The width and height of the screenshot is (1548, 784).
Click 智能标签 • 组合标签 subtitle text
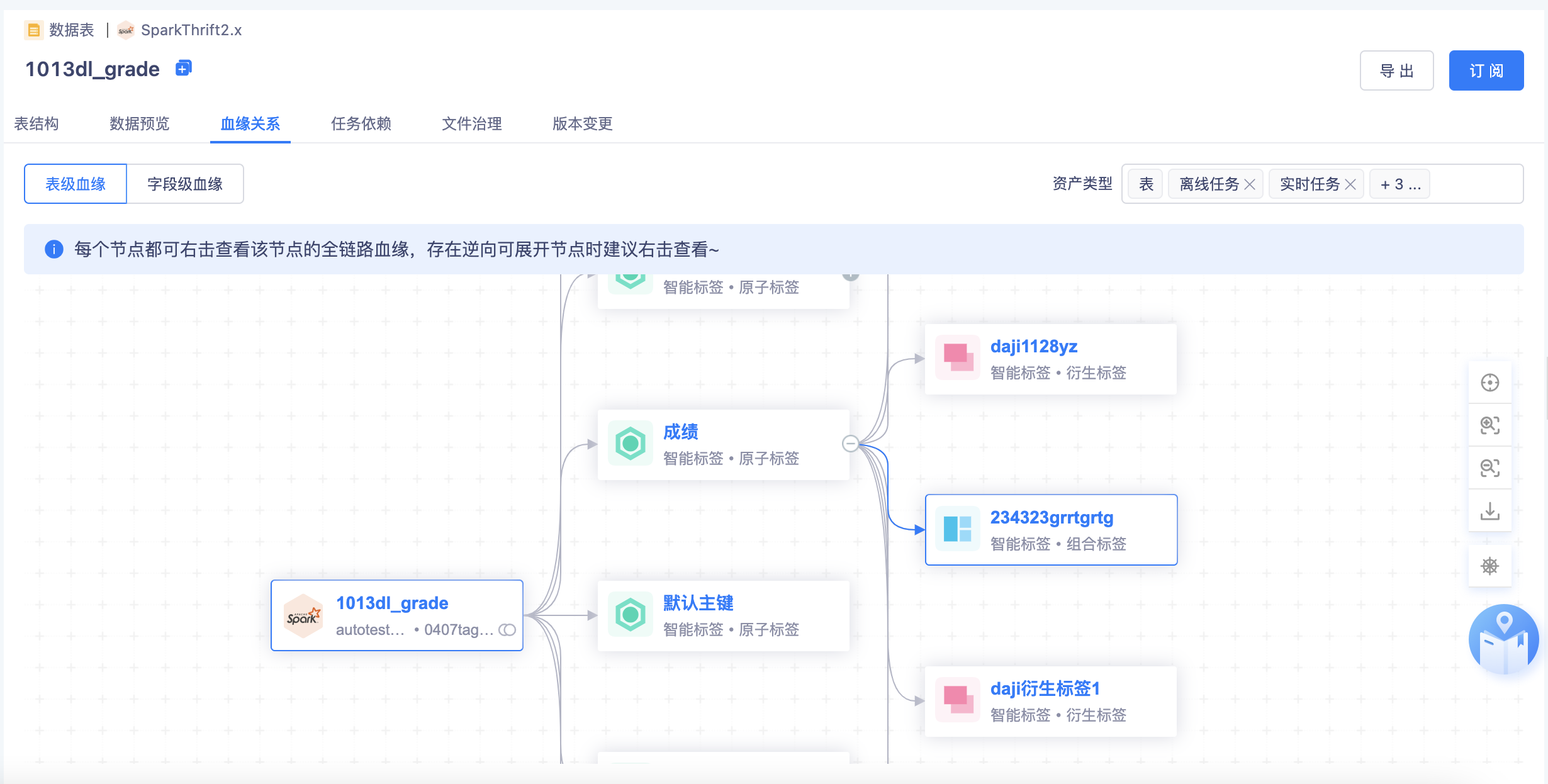click(x=1058, y=544)
